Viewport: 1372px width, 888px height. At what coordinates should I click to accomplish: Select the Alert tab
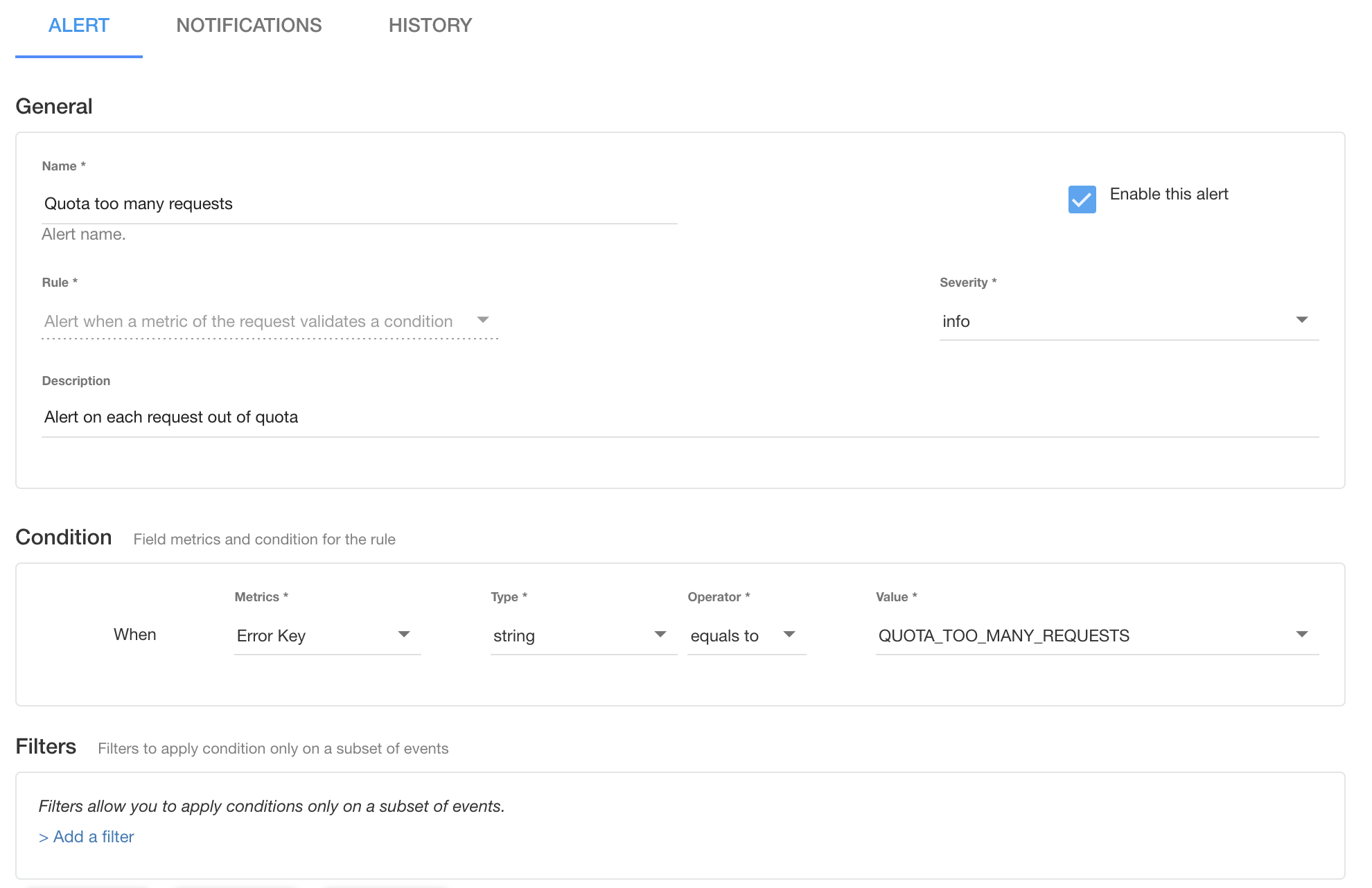[78, 26]
